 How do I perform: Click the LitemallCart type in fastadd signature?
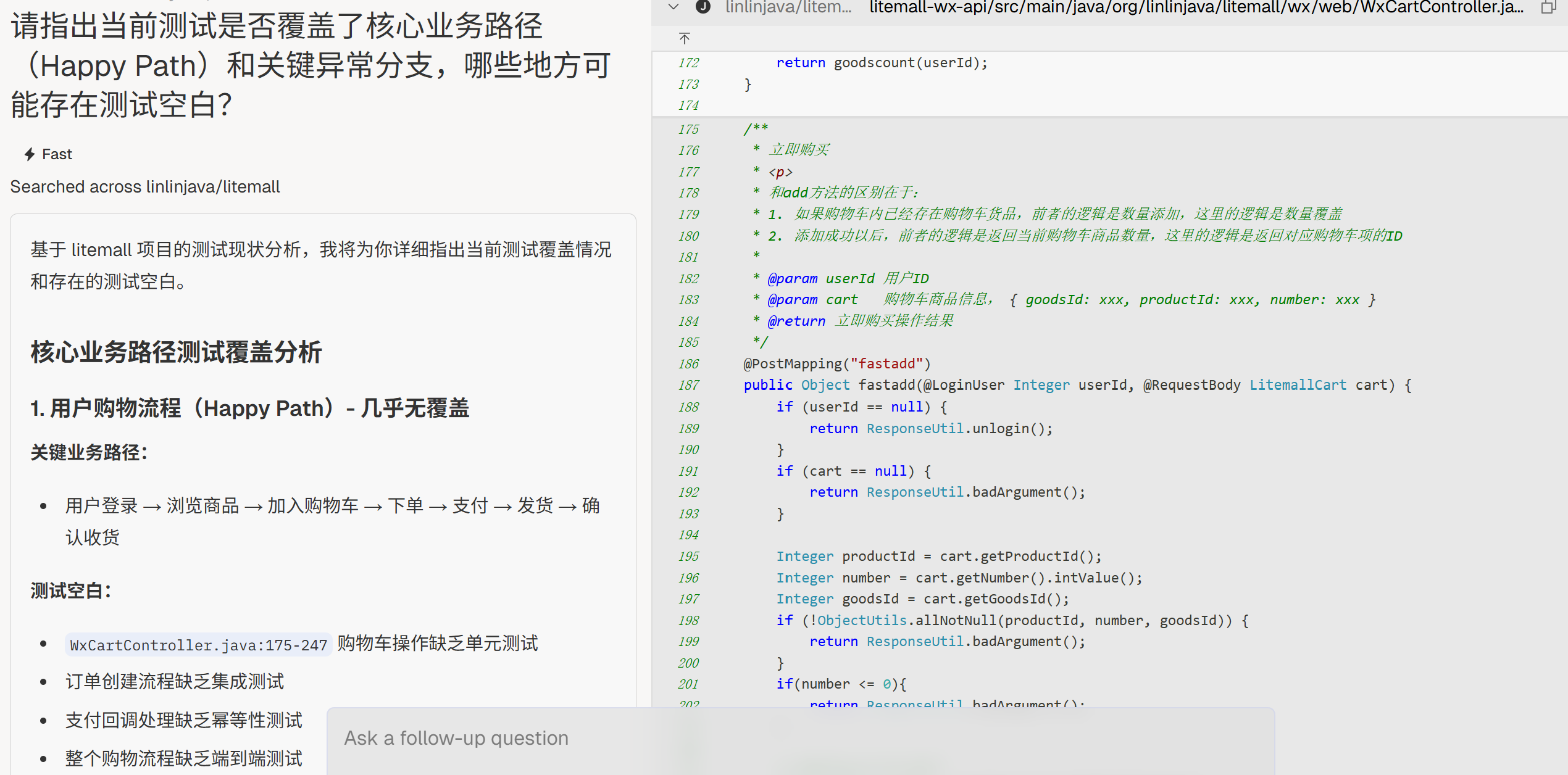pyautogui.click(x=1297, y=386)
